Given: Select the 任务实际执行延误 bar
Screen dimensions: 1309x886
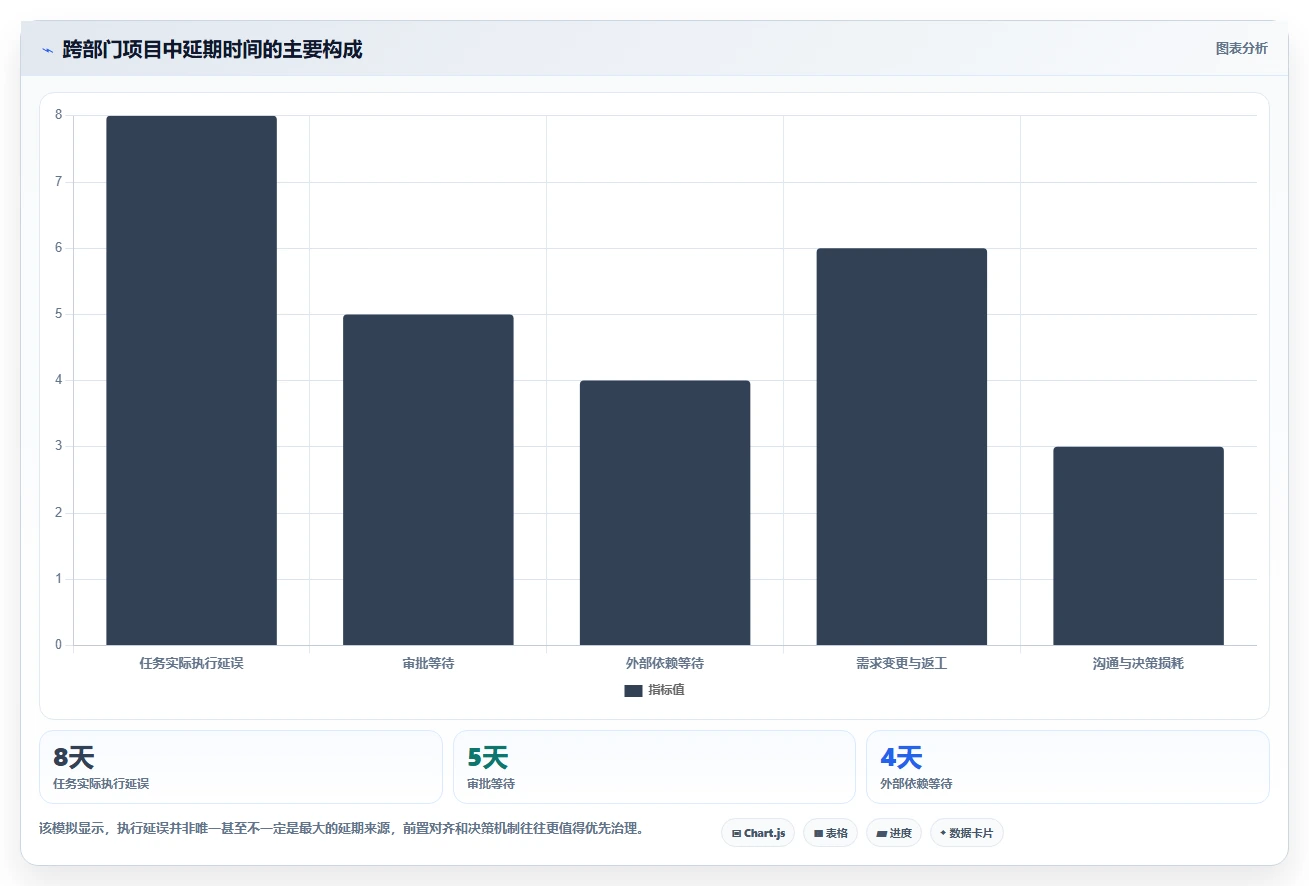Looking at the screenshot, I should [191, 380].
